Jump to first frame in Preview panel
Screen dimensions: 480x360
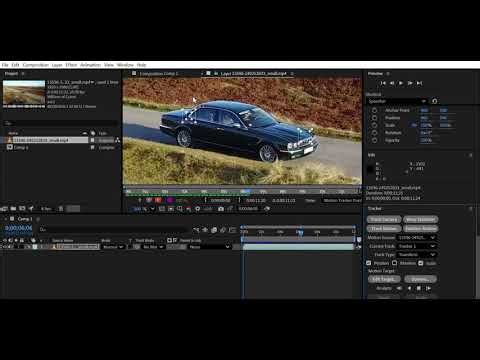pos(383,83)
